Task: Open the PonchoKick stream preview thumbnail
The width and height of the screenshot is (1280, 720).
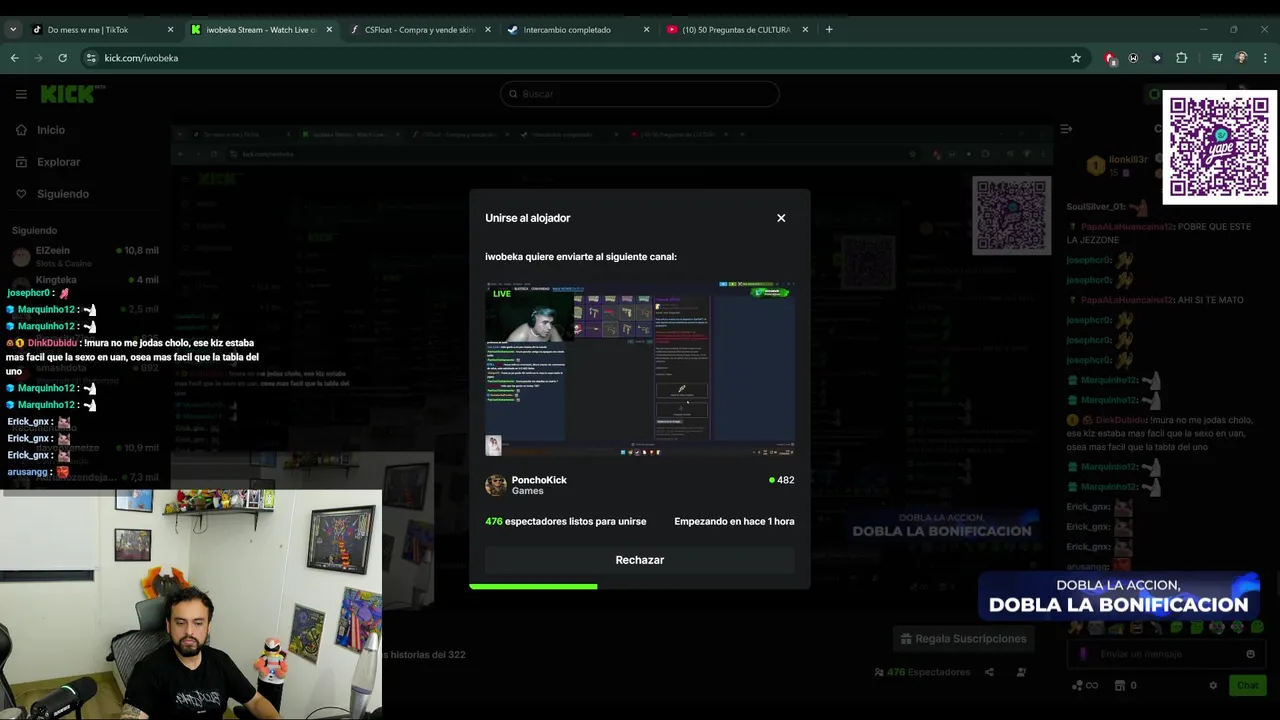Action: click(x=640, y=369)
